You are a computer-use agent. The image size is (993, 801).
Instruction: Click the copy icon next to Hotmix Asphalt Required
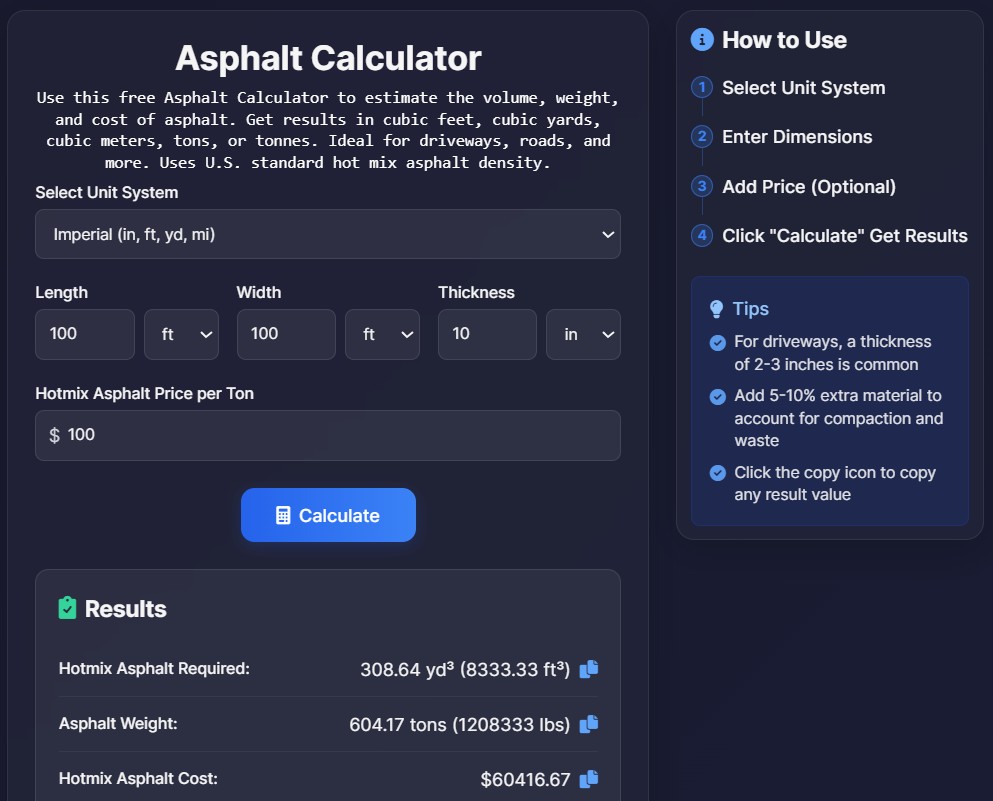click(x=588, y=669)
